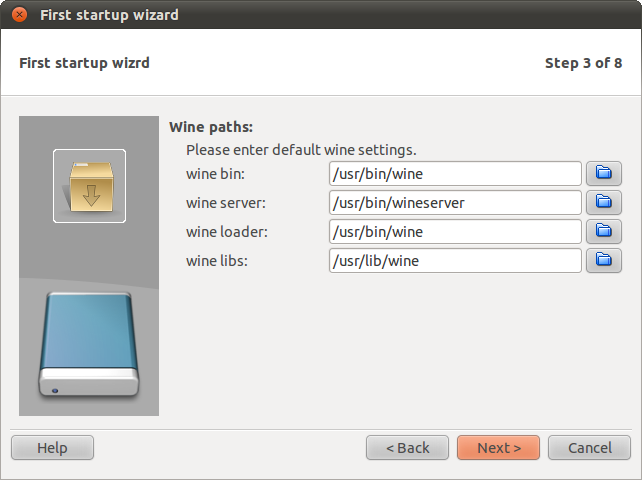Click the 'Step 3 of 8' label

click(583, 63)
